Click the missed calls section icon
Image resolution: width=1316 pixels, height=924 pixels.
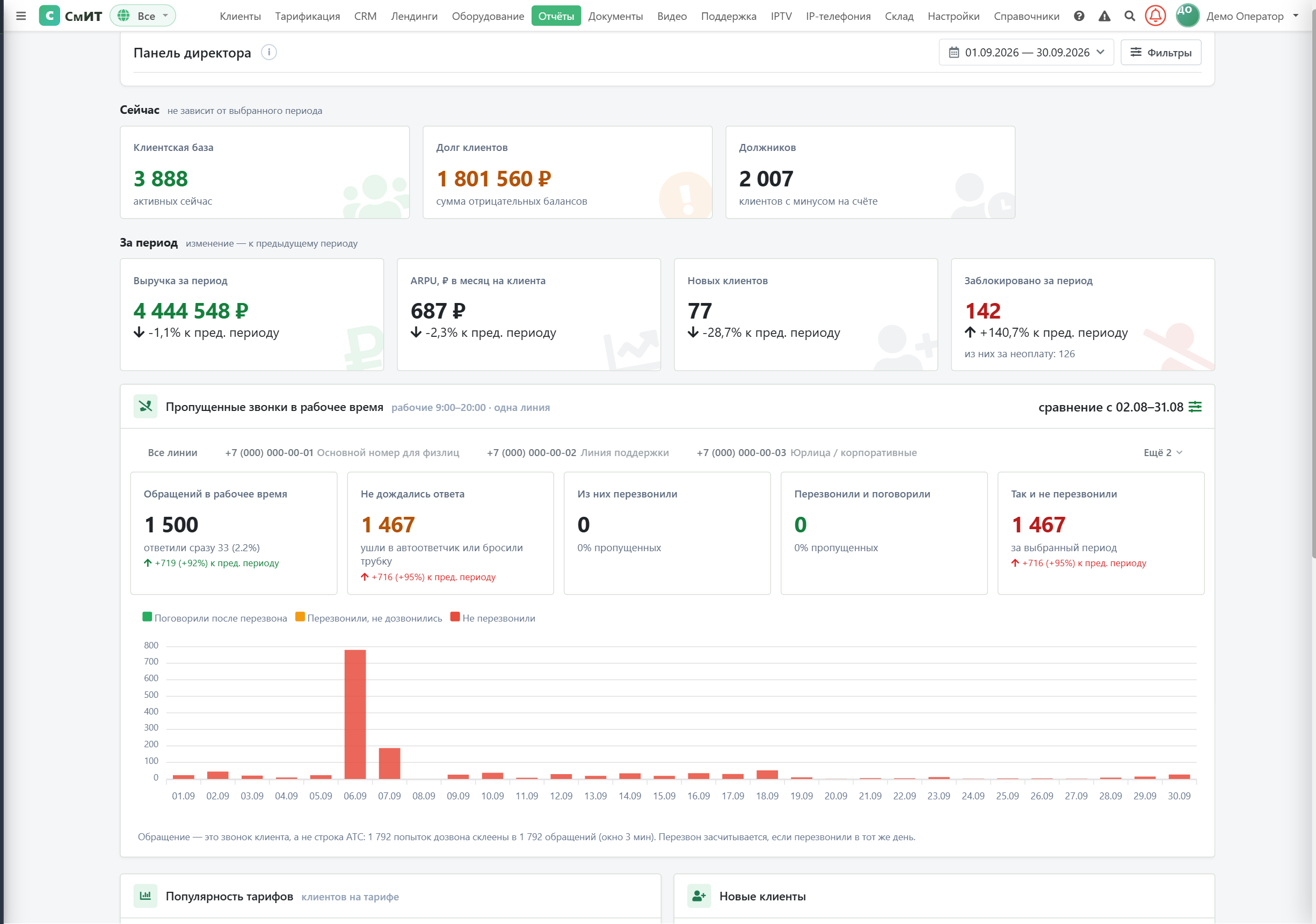tap(146, 407)
